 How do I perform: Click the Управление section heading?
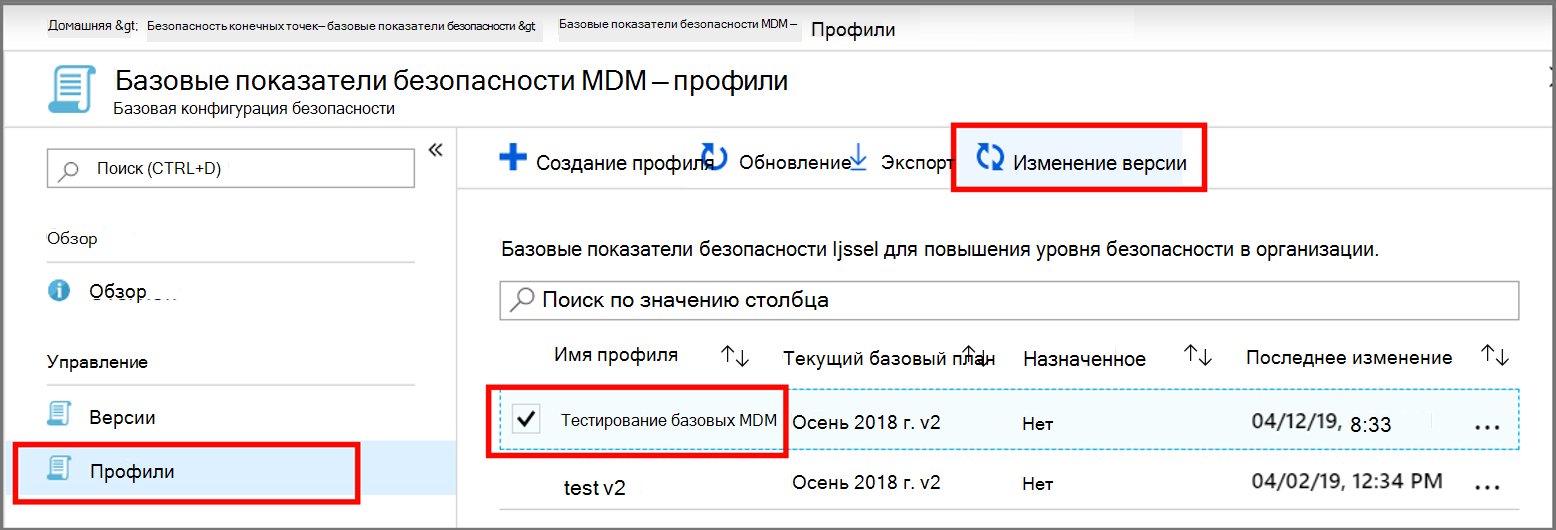point(97,362)
